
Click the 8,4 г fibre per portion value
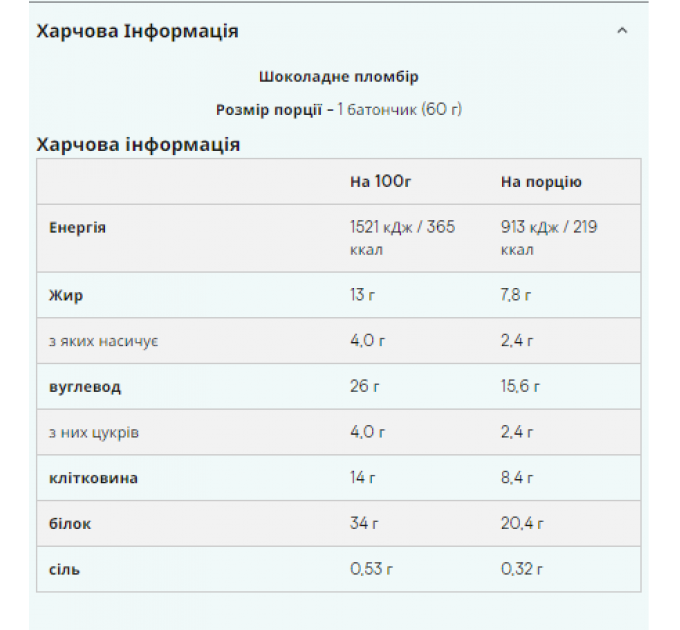tap(517, 477)
